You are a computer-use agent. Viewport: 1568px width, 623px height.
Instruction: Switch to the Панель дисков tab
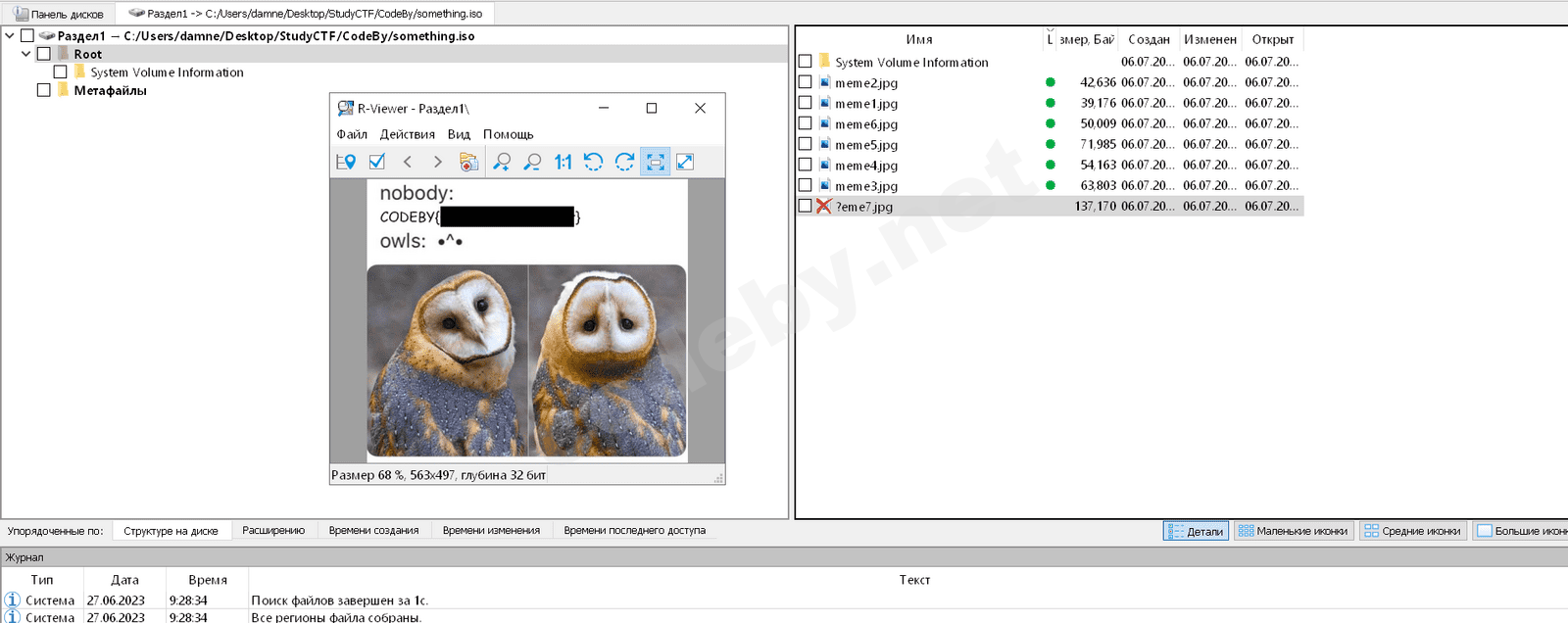[59, 14]
